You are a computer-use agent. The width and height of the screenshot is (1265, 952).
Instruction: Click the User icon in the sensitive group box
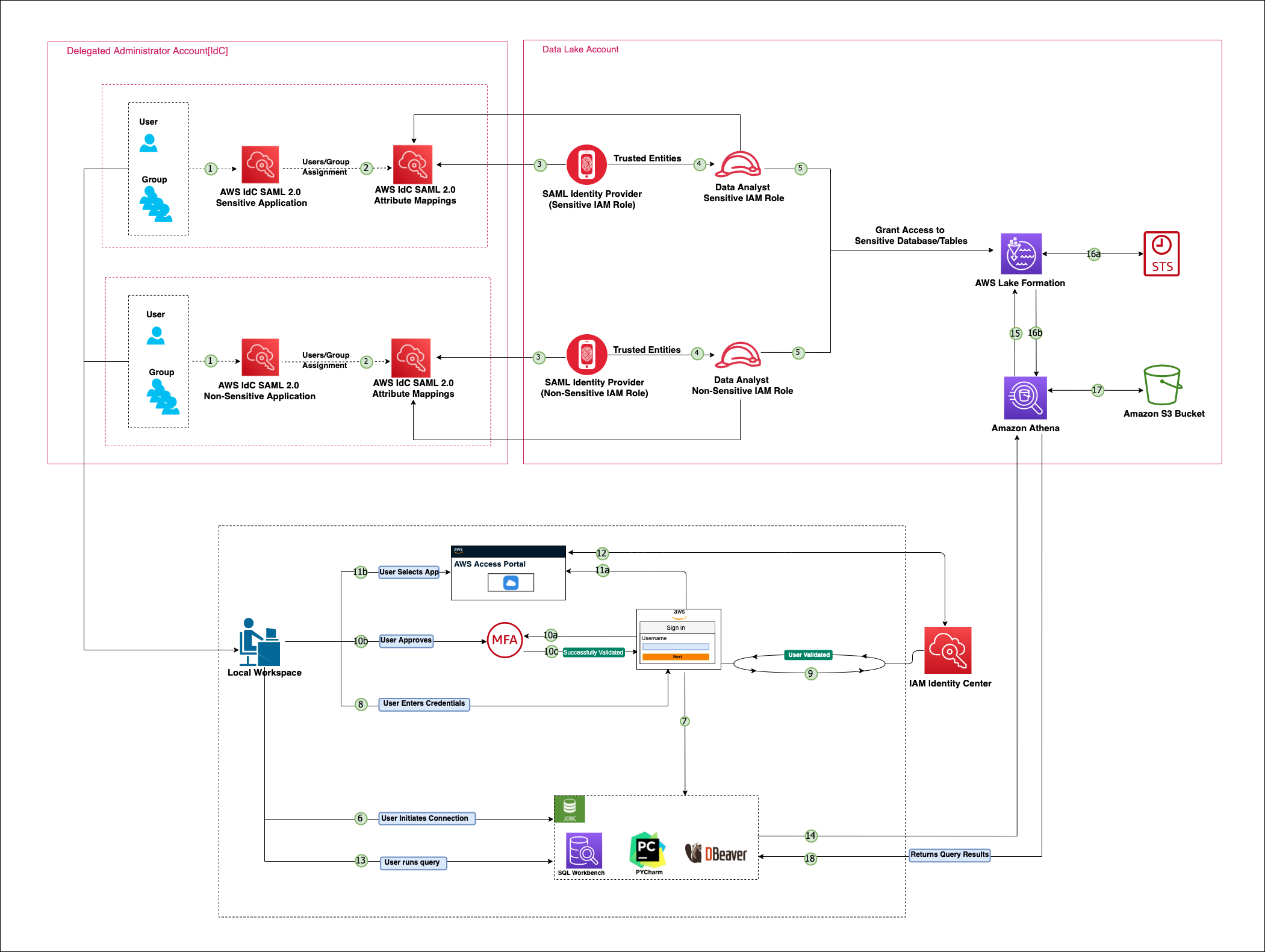click(x=148, y=143)
